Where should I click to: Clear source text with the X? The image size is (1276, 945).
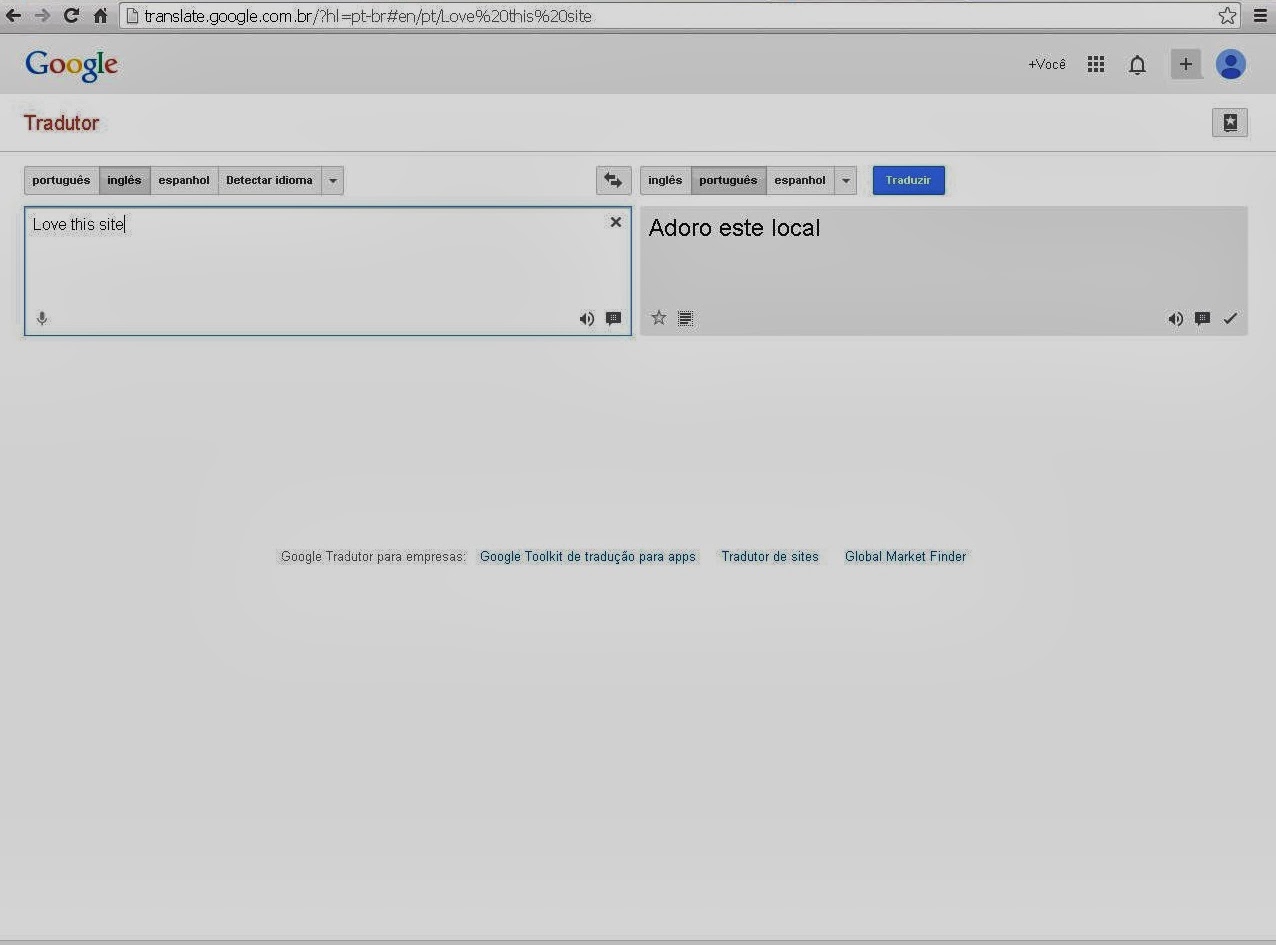[x=616, y=222]
